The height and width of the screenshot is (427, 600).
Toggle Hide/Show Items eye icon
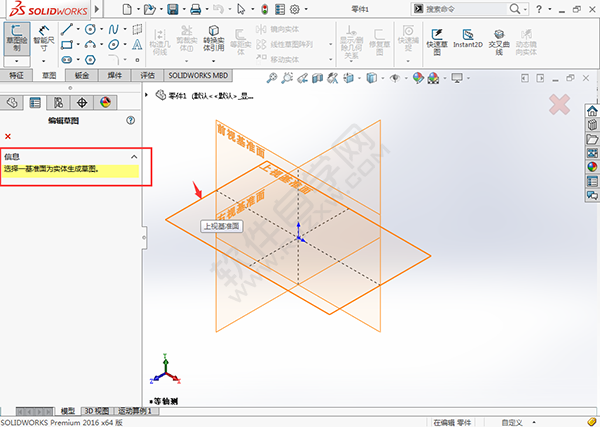395,78
